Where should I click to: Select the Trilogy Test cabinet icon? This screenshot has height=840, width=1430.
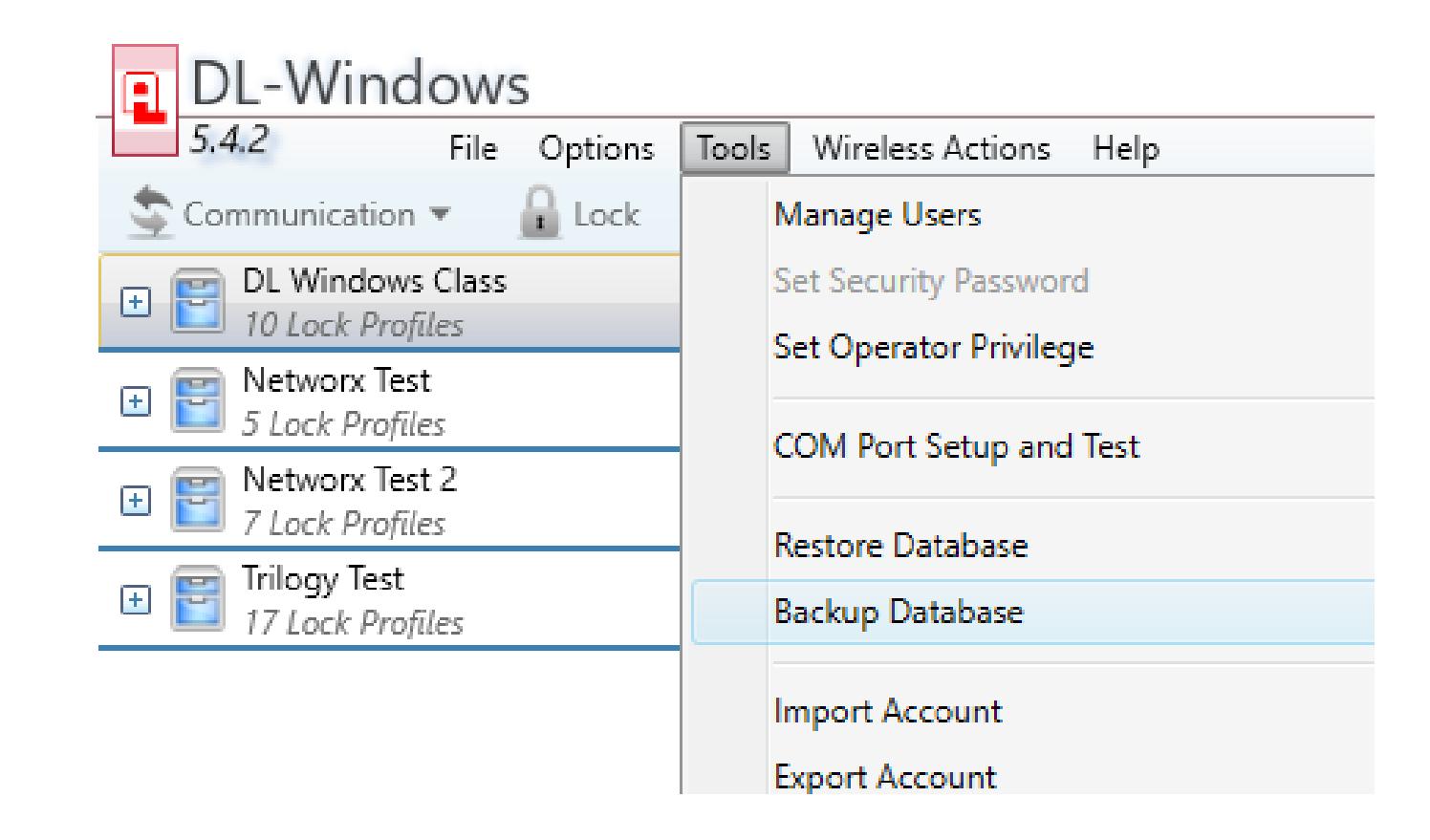click(198, 599)
